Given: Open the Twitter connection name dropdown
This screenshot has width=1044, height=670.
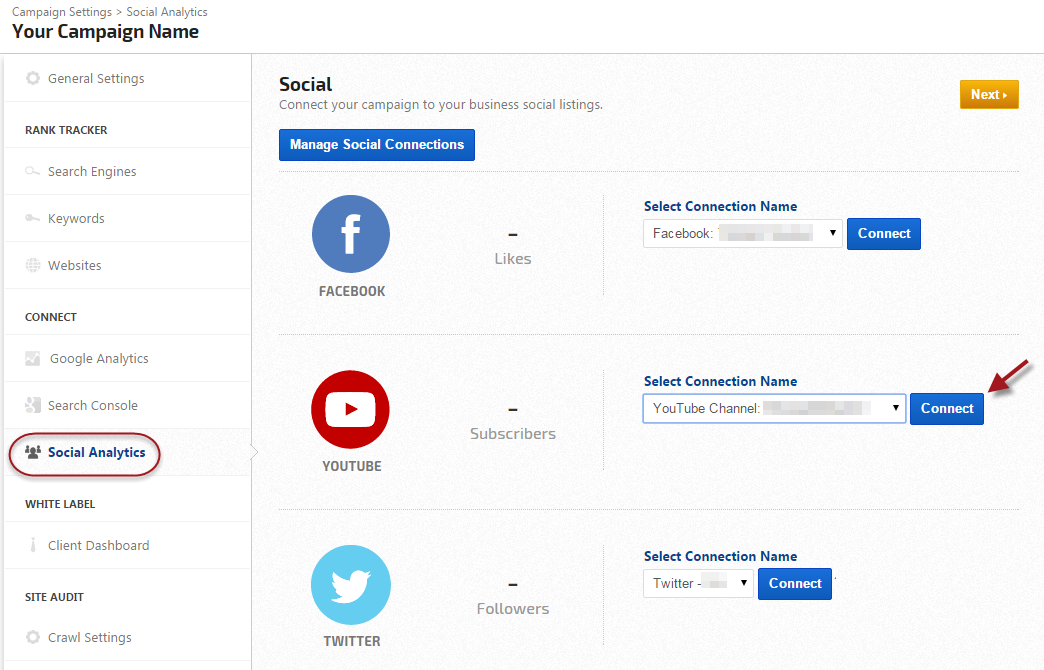Looking at the screenshot, I should (698, 584).
